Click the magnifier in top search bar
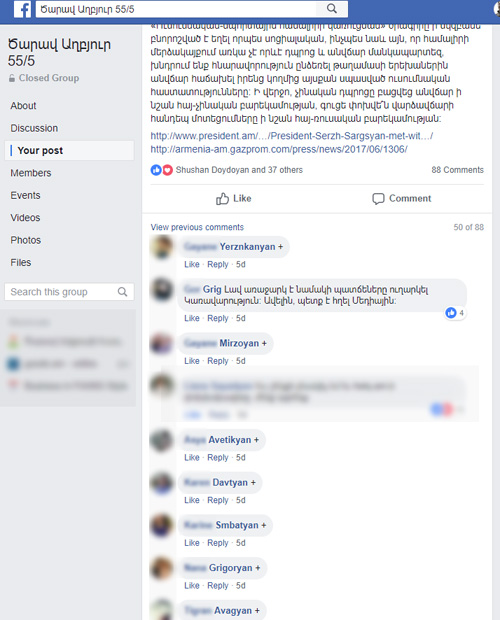This screenshot has width=500, height=620. [332, 9]
